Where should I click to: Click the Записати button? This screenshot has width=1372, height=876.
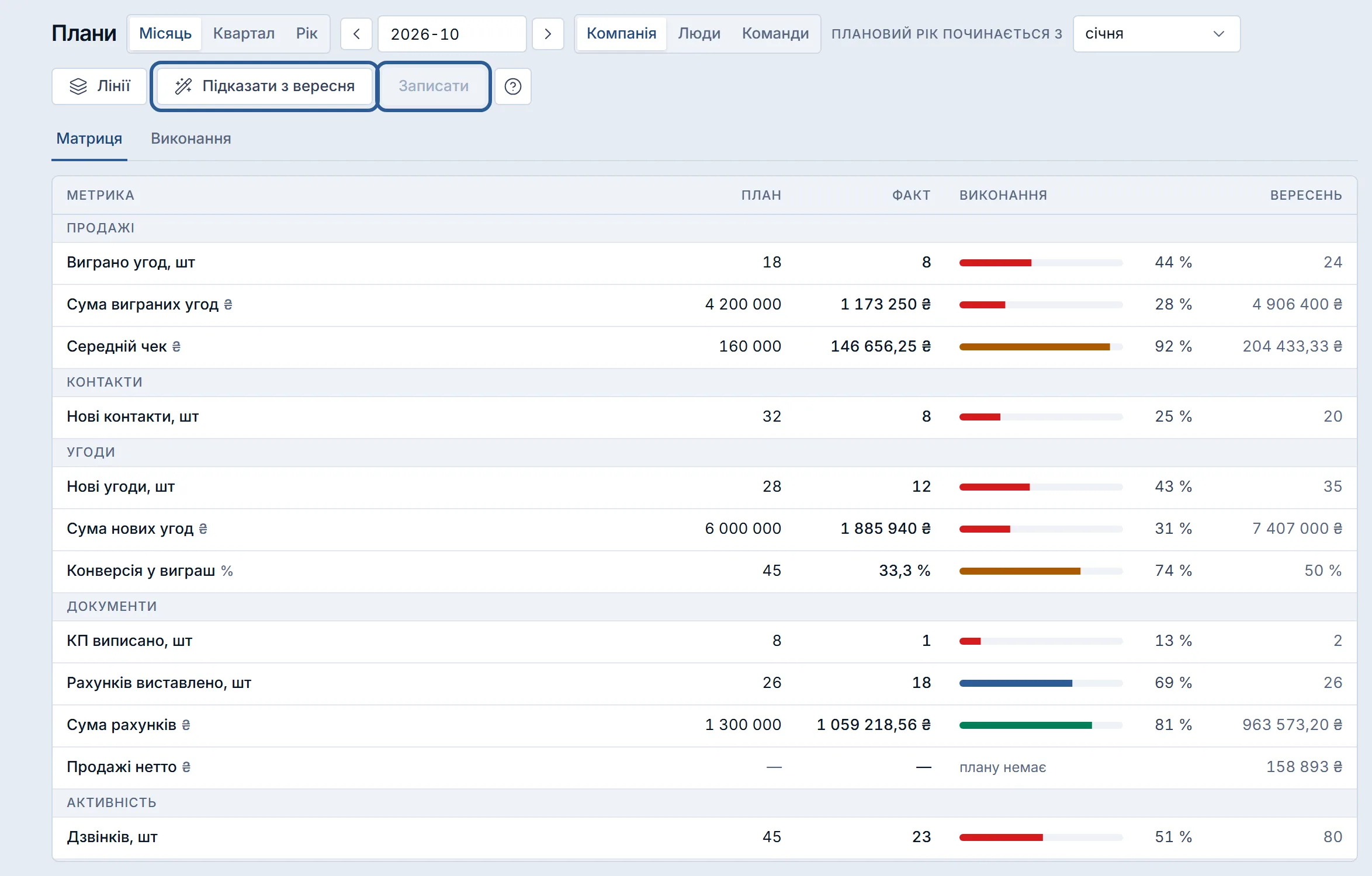click(x=434, y=86)
